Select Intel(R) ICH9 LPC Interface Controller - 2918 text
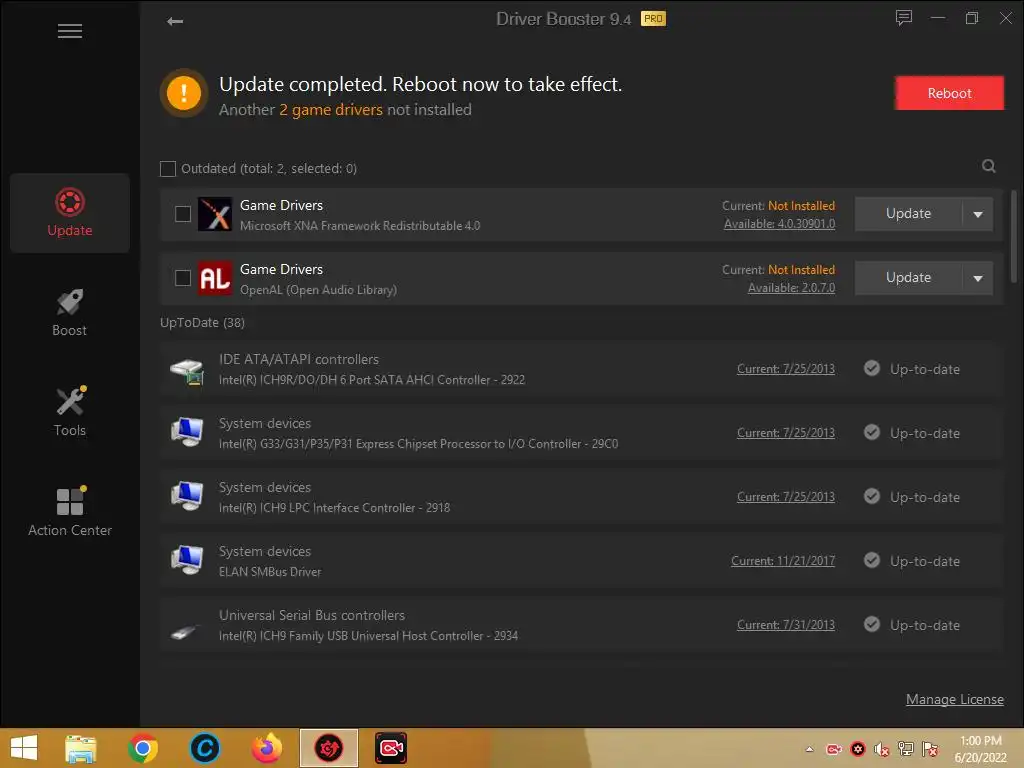 (x=334, y=508)
